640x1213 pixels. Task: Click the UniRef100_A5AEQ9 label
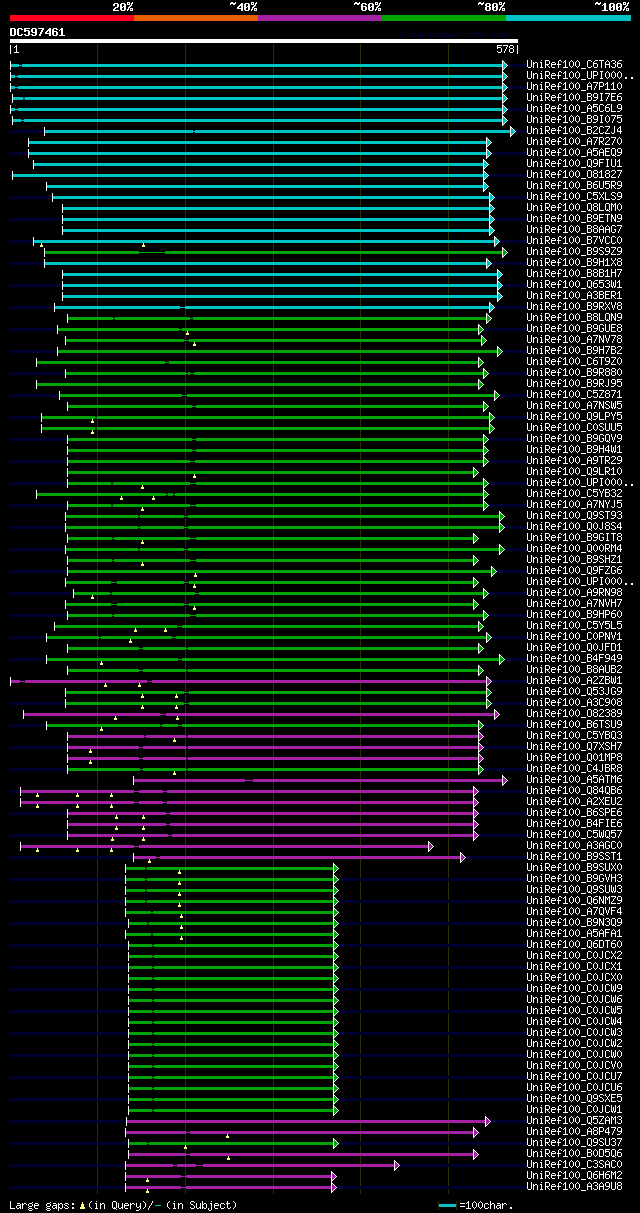[574, 152]
